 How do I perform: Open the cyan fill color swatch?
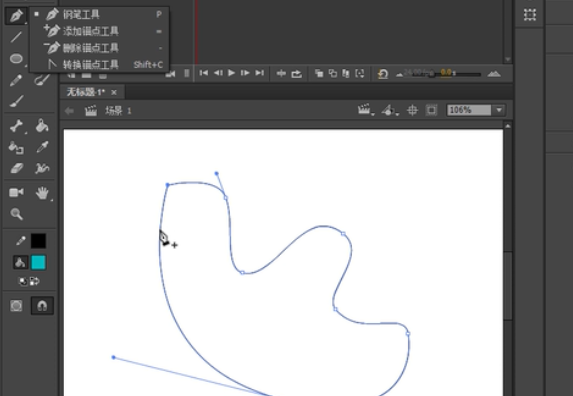(x=38, y=262)
